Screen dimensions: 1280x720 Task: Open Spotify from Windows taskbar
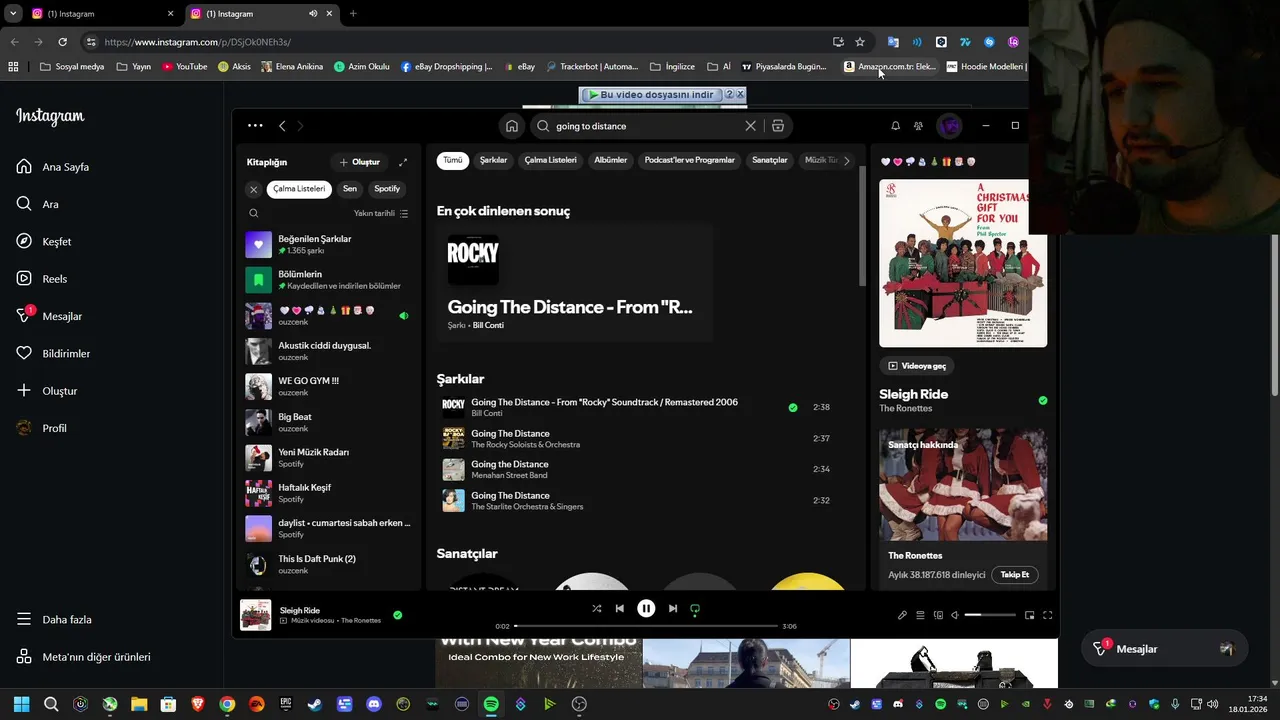pos(491,704)
